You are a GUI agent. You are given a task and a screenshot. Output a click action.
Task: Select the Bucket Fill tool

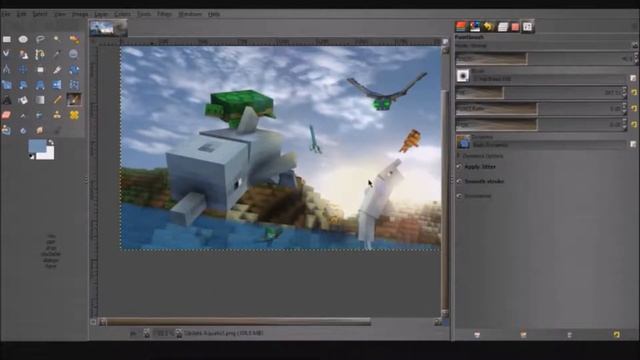tap(23, 100)
